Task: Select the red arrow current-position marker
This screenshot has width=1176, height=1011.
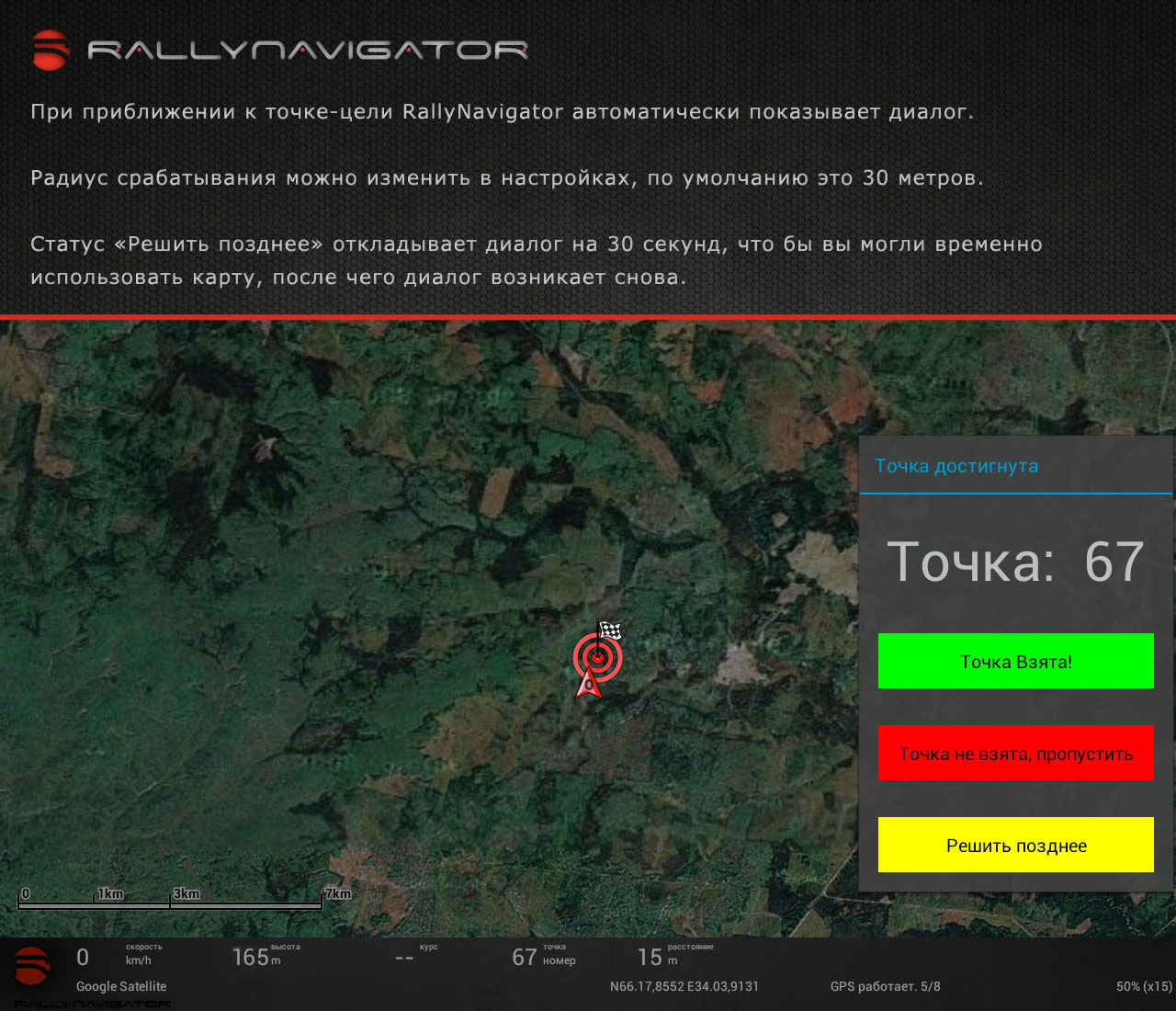Action: coord(588,684)
